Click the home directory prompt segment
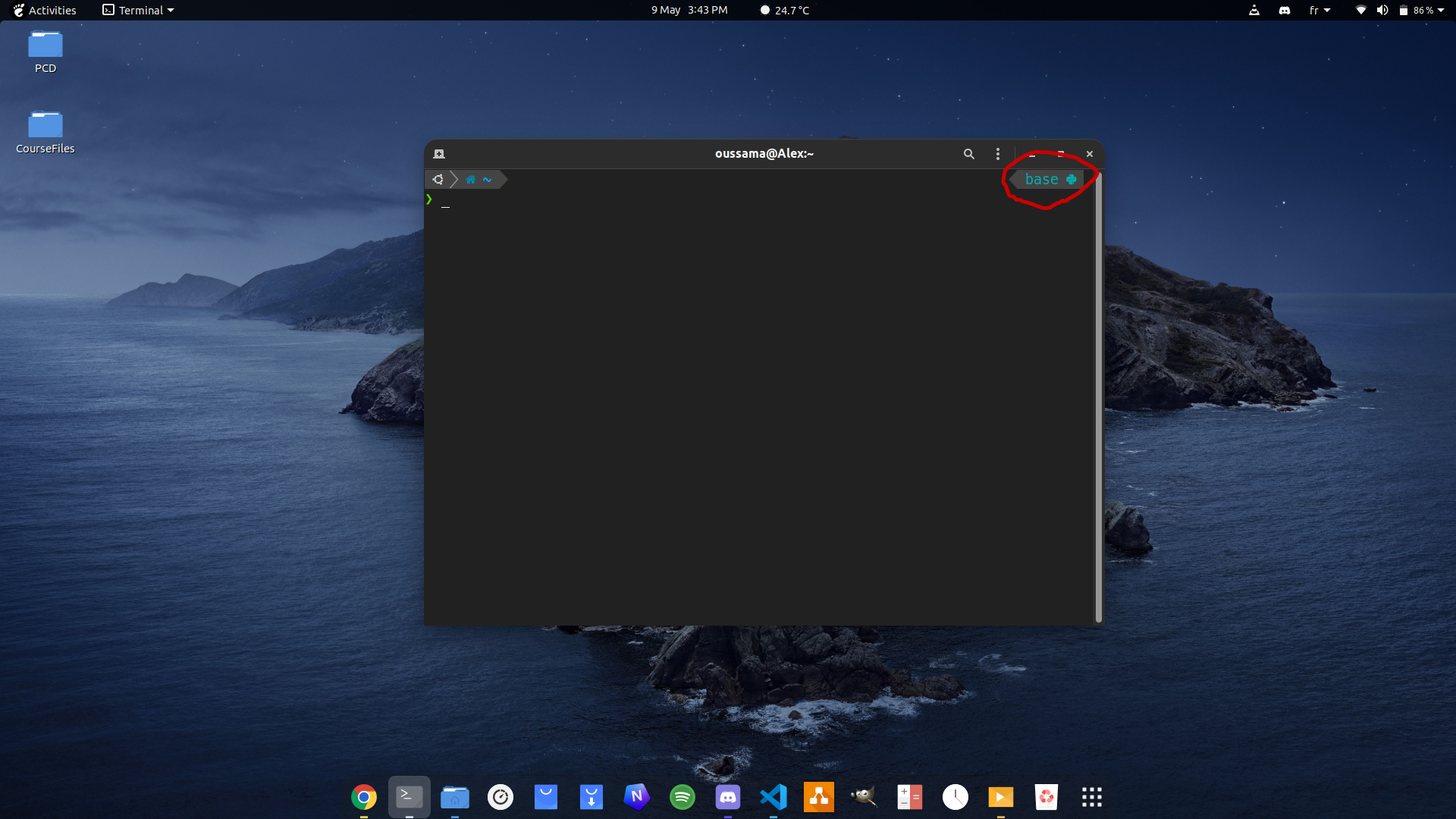 point(479,180)
